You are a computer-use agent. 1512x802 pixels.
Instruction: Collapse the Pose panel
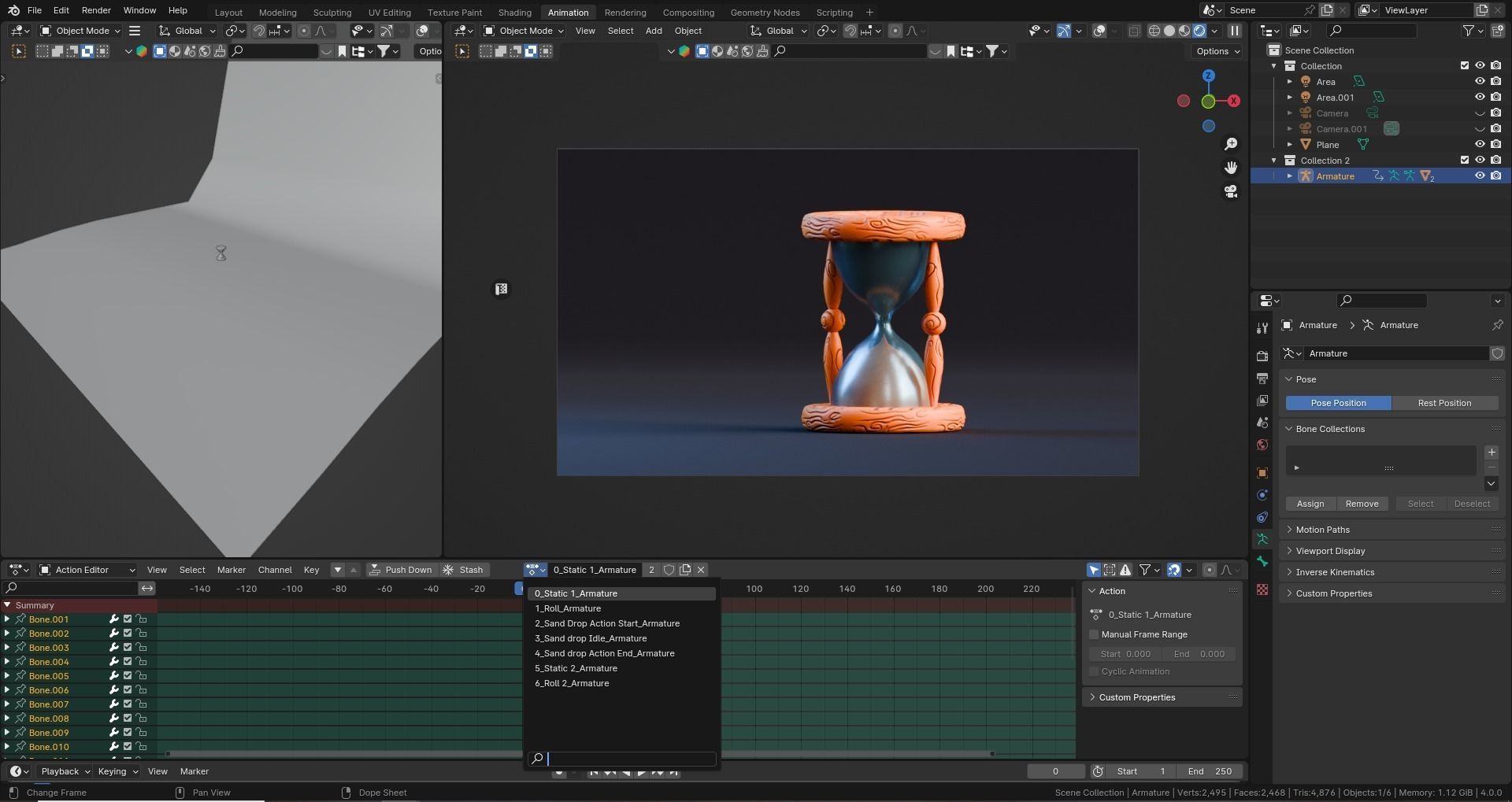[x=1392, y=379]
